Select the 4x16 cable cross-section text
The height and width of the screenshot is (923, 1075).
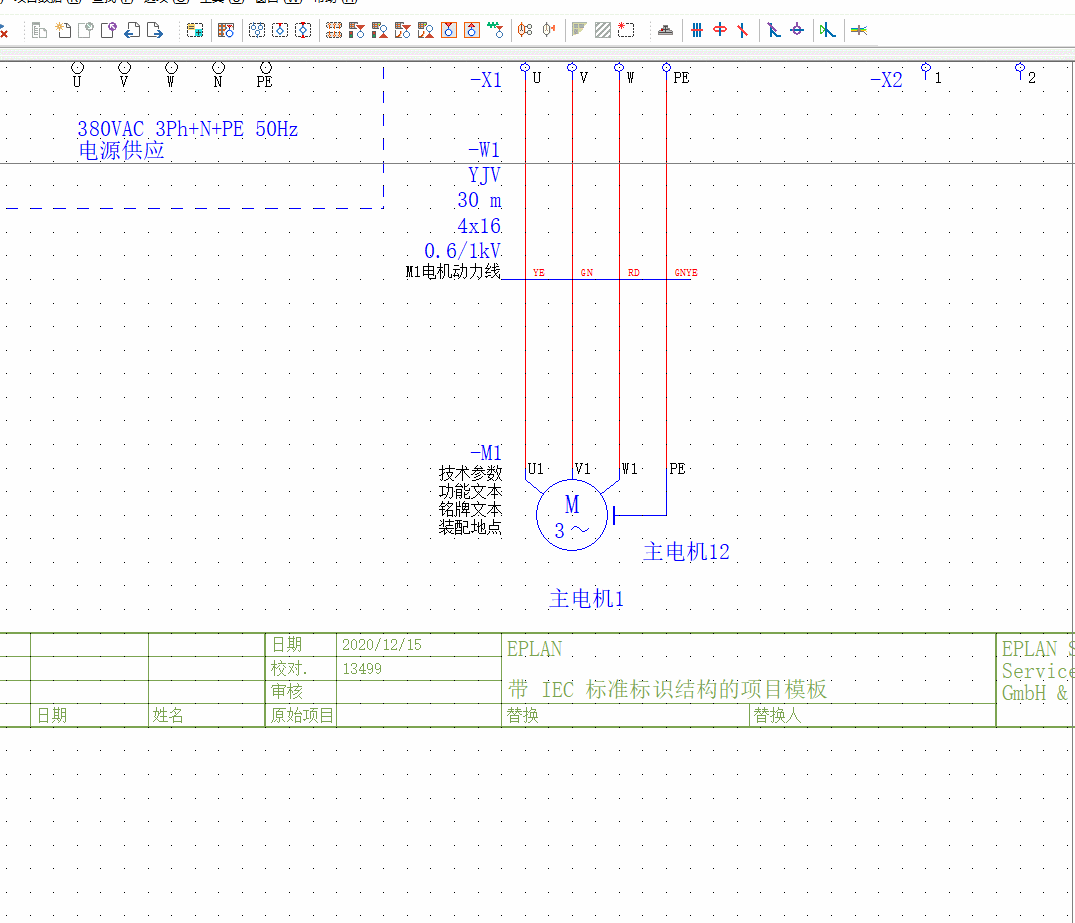point(479,226)
